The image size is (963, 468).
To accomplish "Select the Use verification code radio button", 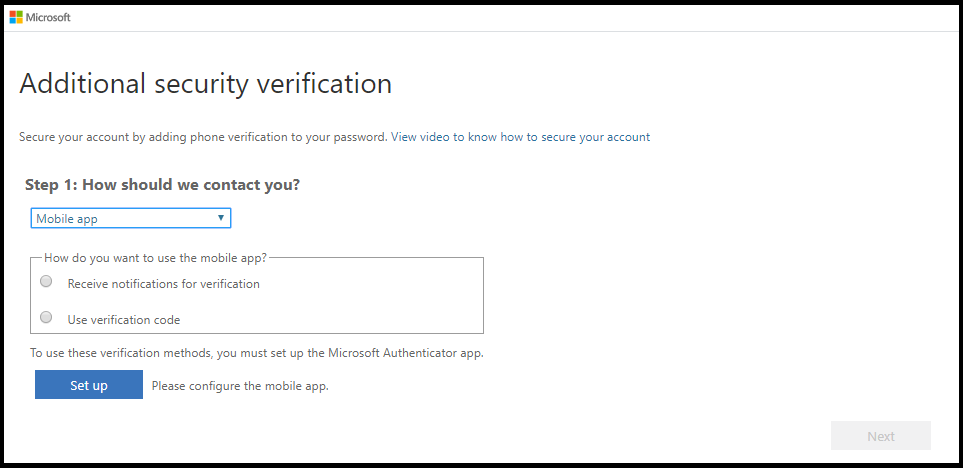I will pyautogui.click(x=46, y=317).
